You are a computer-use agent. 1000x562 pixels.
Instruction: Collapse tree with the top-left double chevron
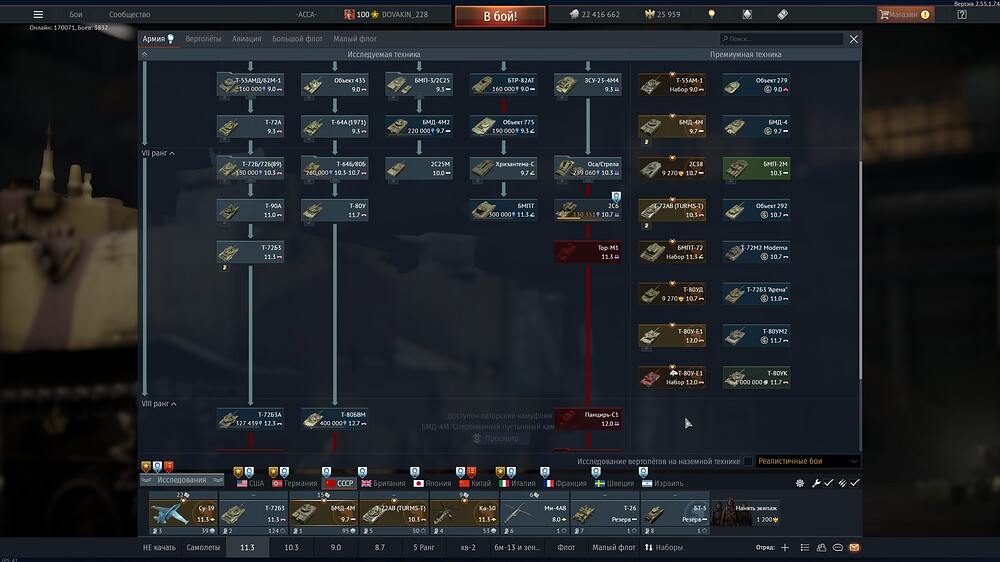(x=145, y=55)
